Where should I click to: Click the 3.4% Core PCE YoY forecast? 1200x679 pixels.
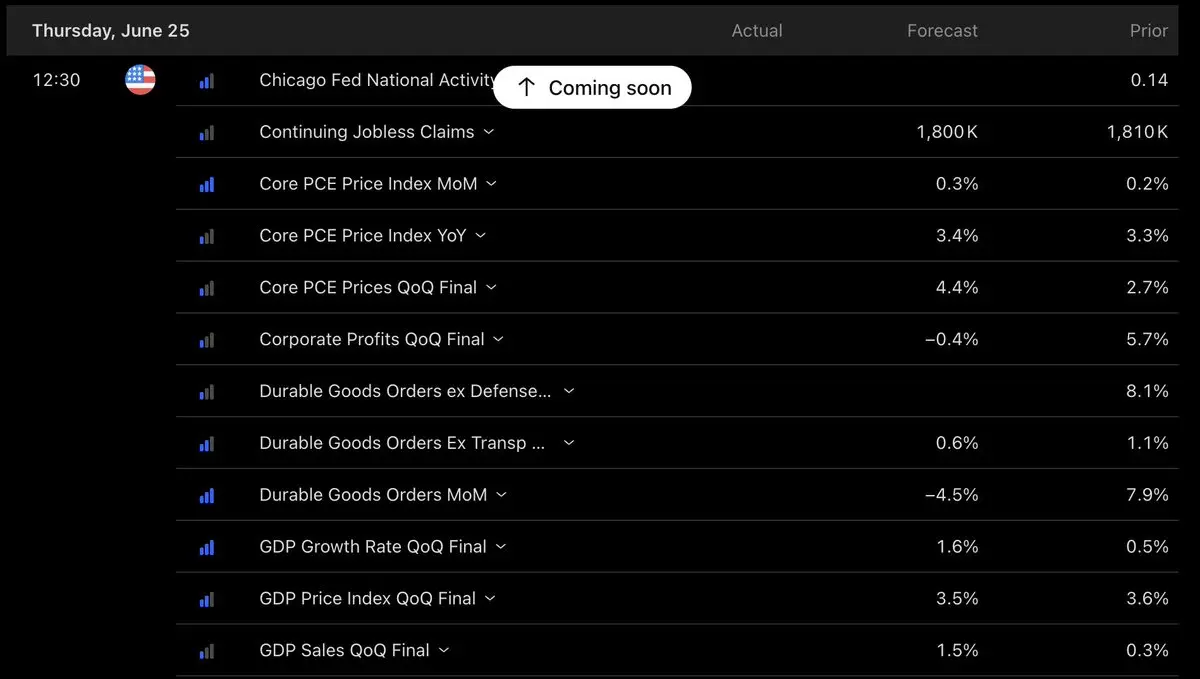tap(957, 235)
